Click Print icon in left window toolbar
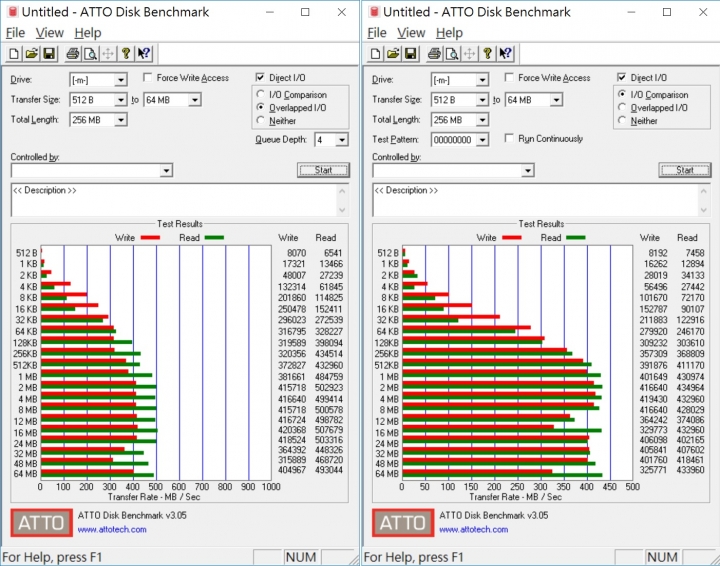Screen dimensions: 720x566 tap(73, 54)
